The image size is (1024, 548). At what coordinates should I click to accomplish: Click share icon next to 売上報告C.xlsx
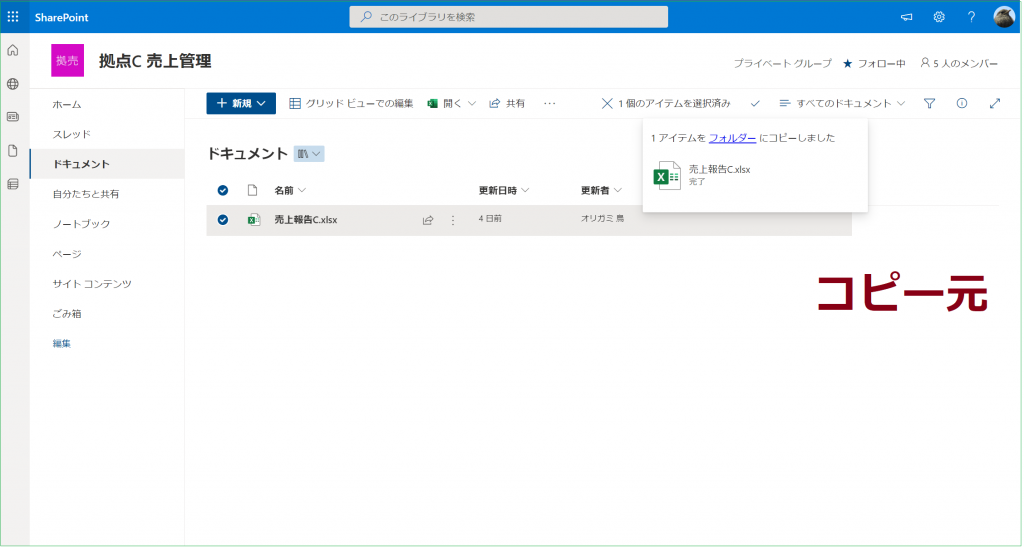pos(428,220)
